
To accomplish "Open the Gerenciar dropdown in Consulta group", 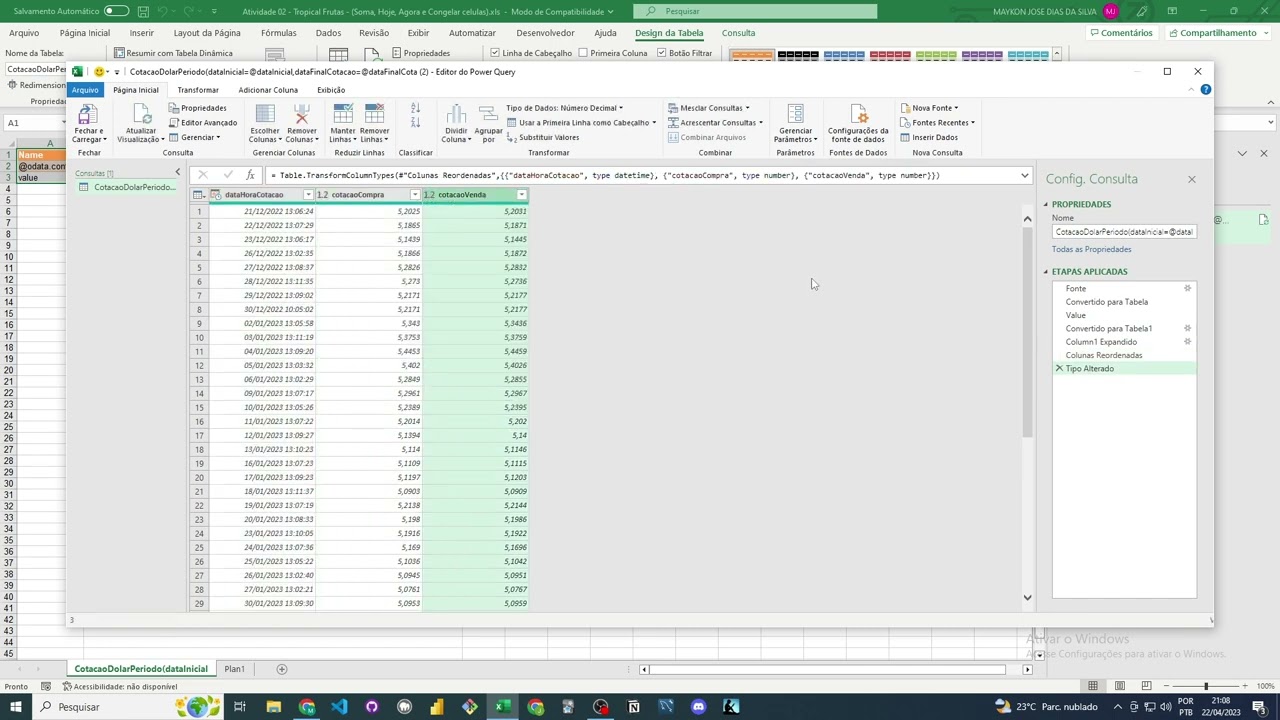I will pos(200,138).
